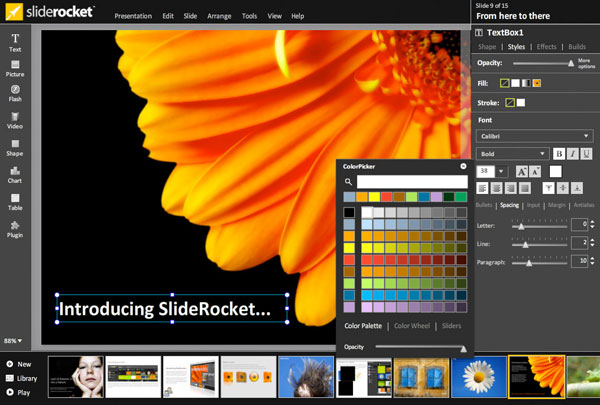
Task: Close the ColorPicker panel
Action: tap(463, 166)
